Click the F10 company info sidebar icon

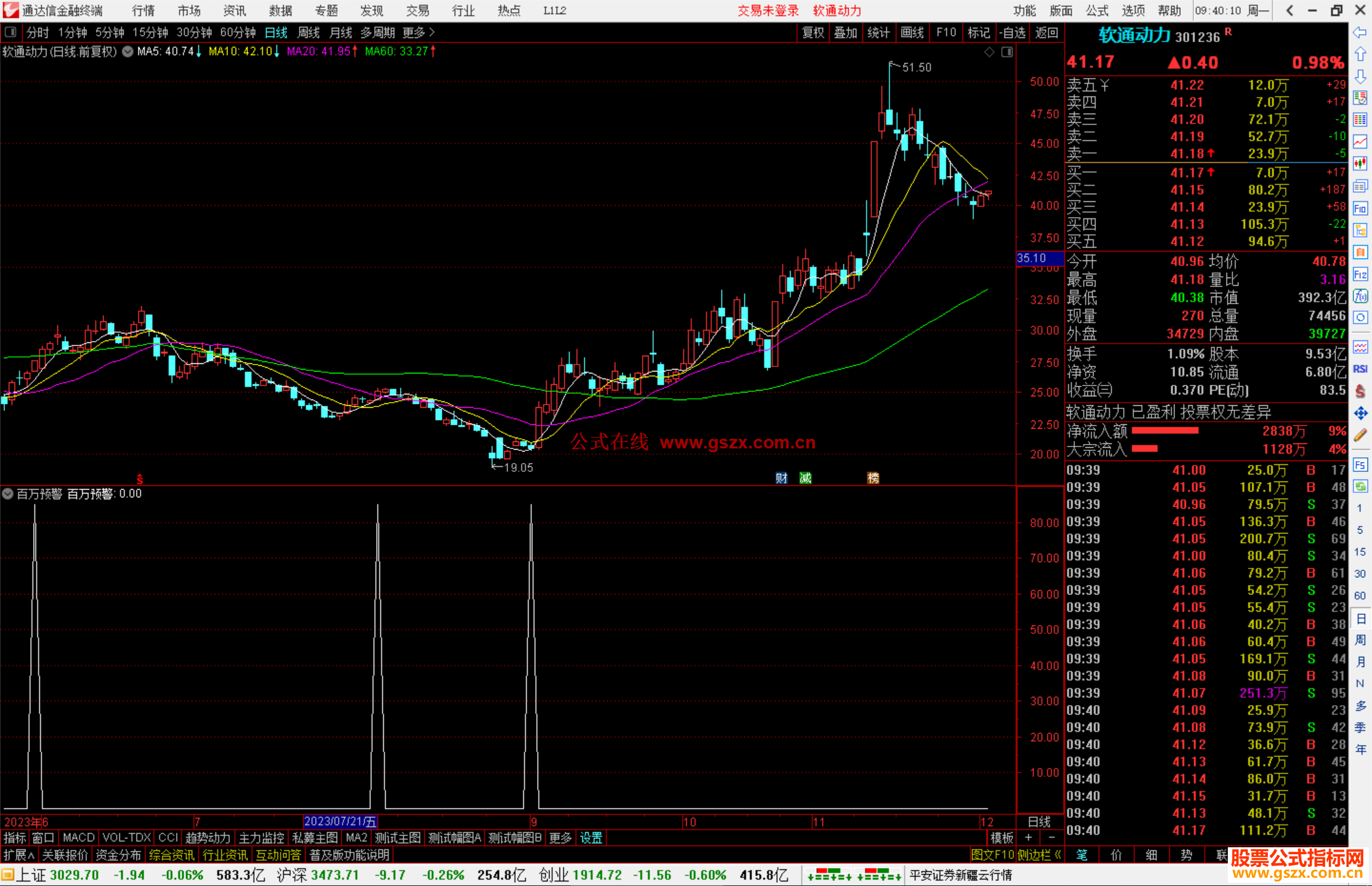pos(1360,209)
